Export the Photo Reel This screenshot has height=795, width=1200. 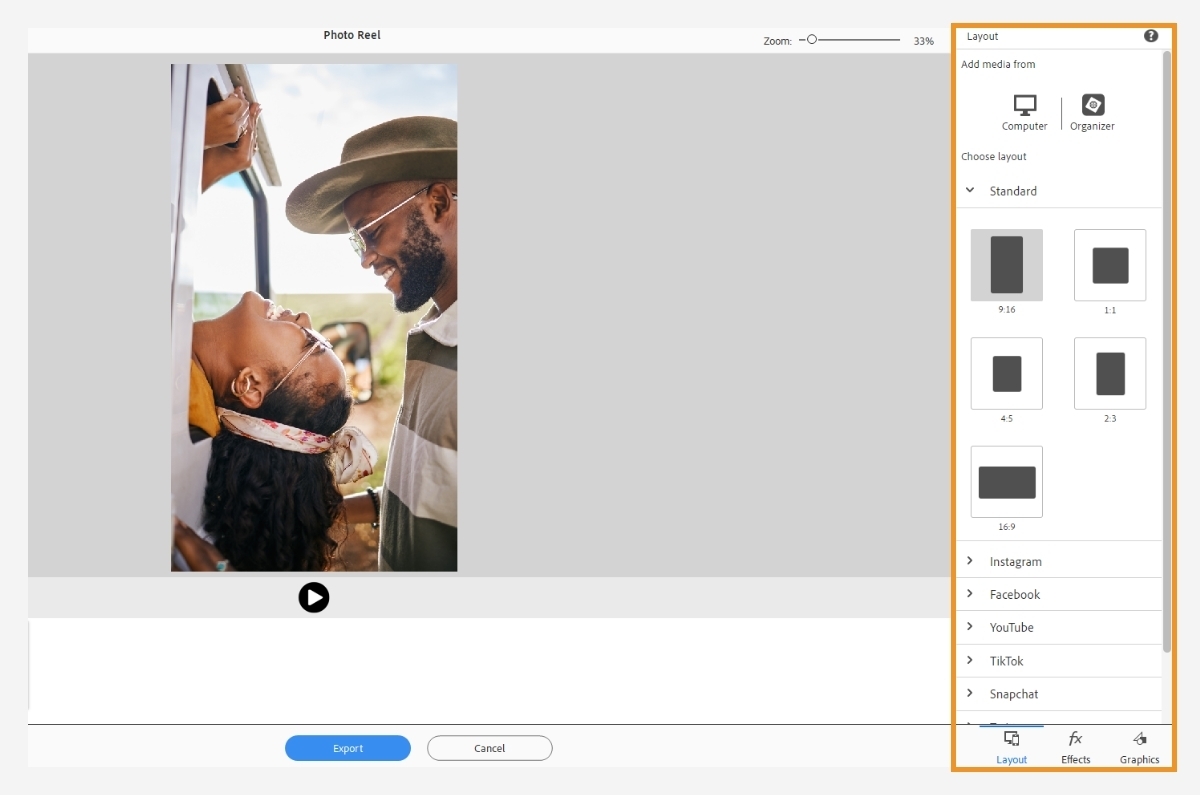click(348, 748)
